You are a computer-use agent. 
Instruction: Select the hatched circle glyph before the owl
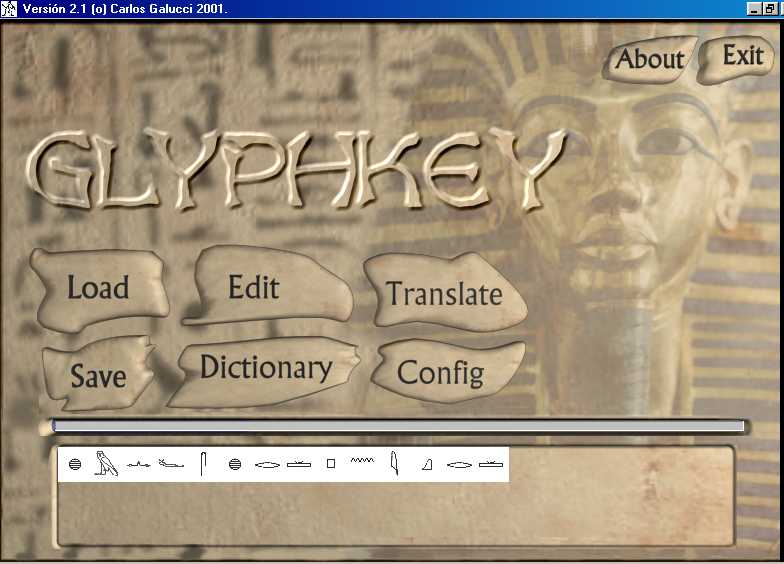click(75, 464)
